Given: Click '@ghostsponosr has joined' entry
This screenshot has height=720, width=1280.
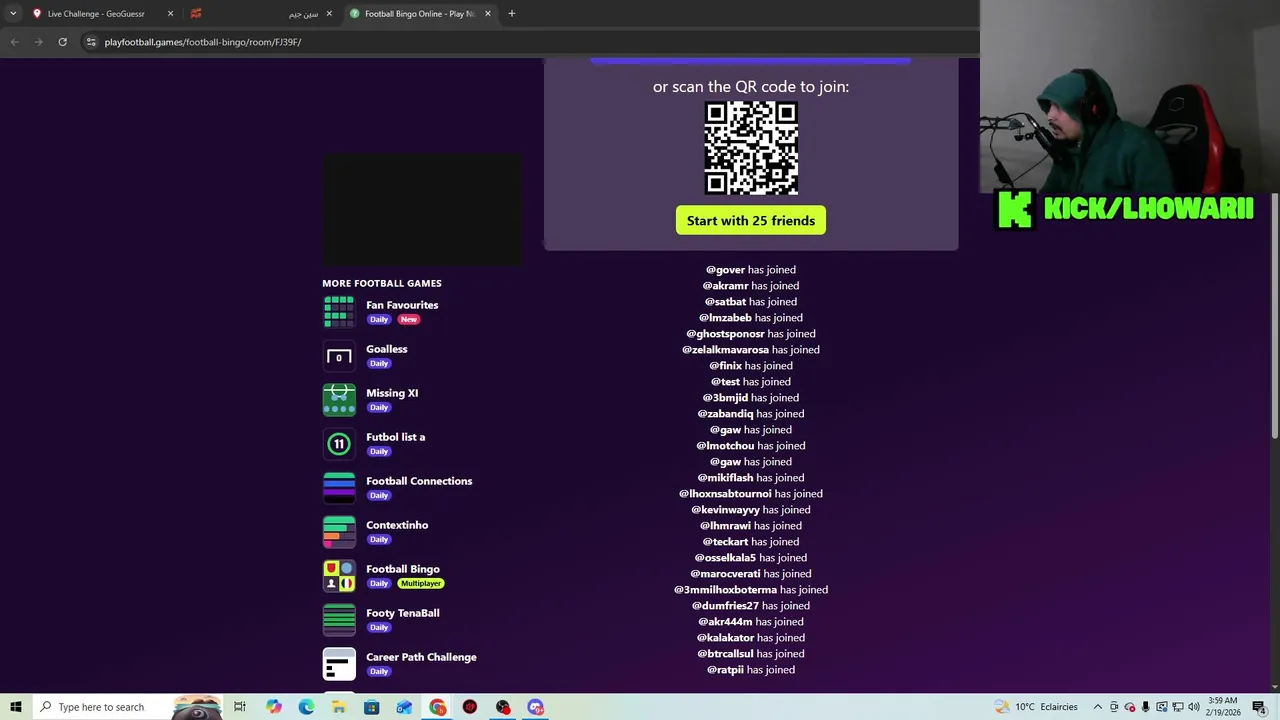Looking at the screenshot, I should pyautogui.click(x=751, y=334).
